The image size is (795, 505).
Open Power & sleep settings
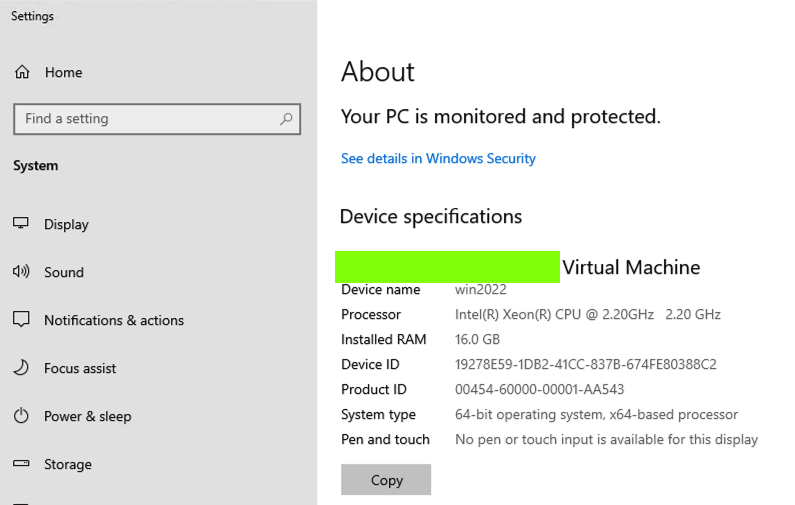[x=87, y=416]
